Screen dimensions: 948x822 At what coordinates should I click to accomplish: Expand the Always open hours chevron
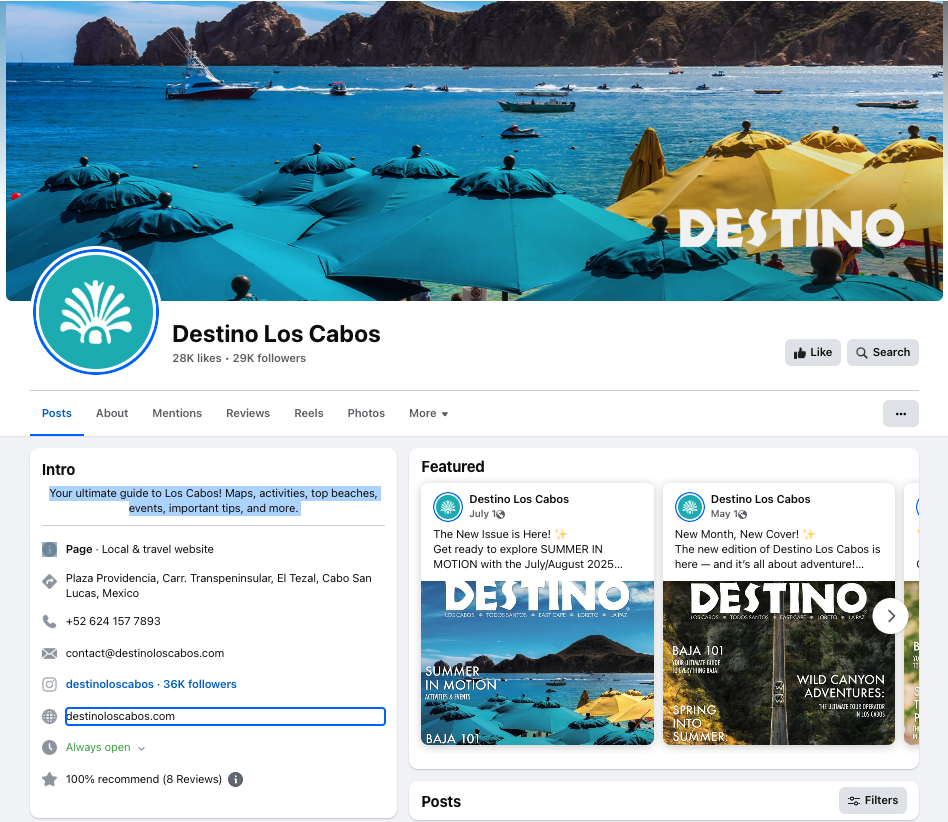(x=141, y=748)
